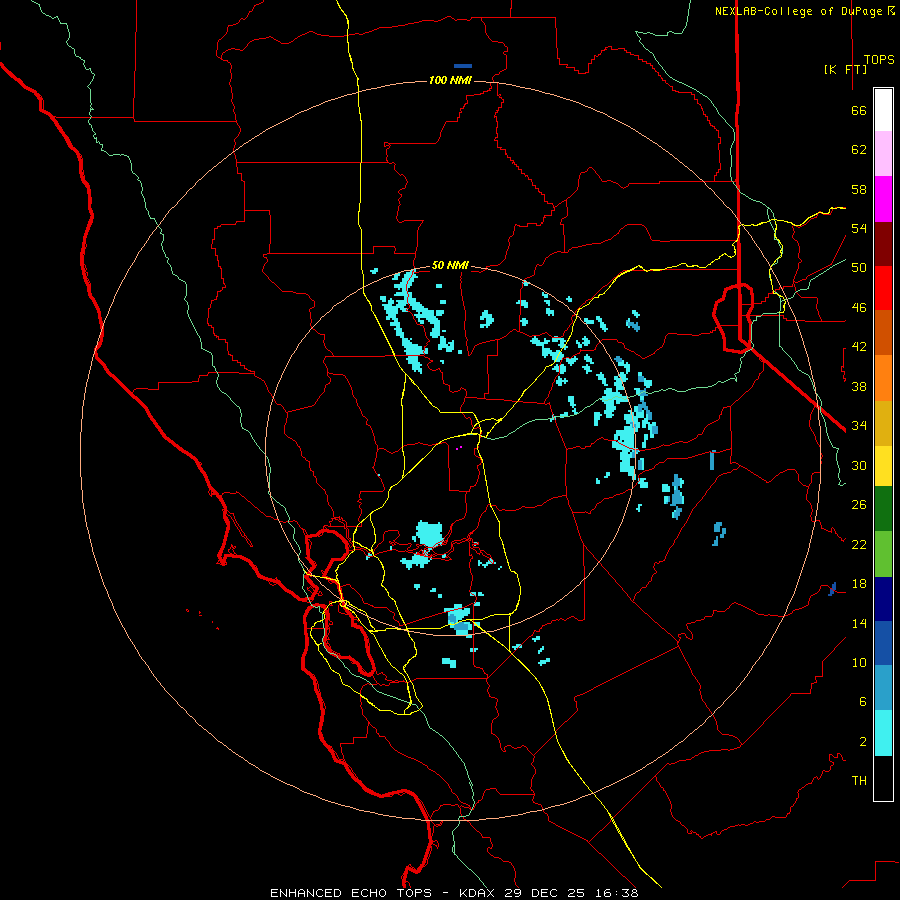Screen dimensions: 900x900
Task: Click the navy blue legend swatch
Action: point(883,599)
